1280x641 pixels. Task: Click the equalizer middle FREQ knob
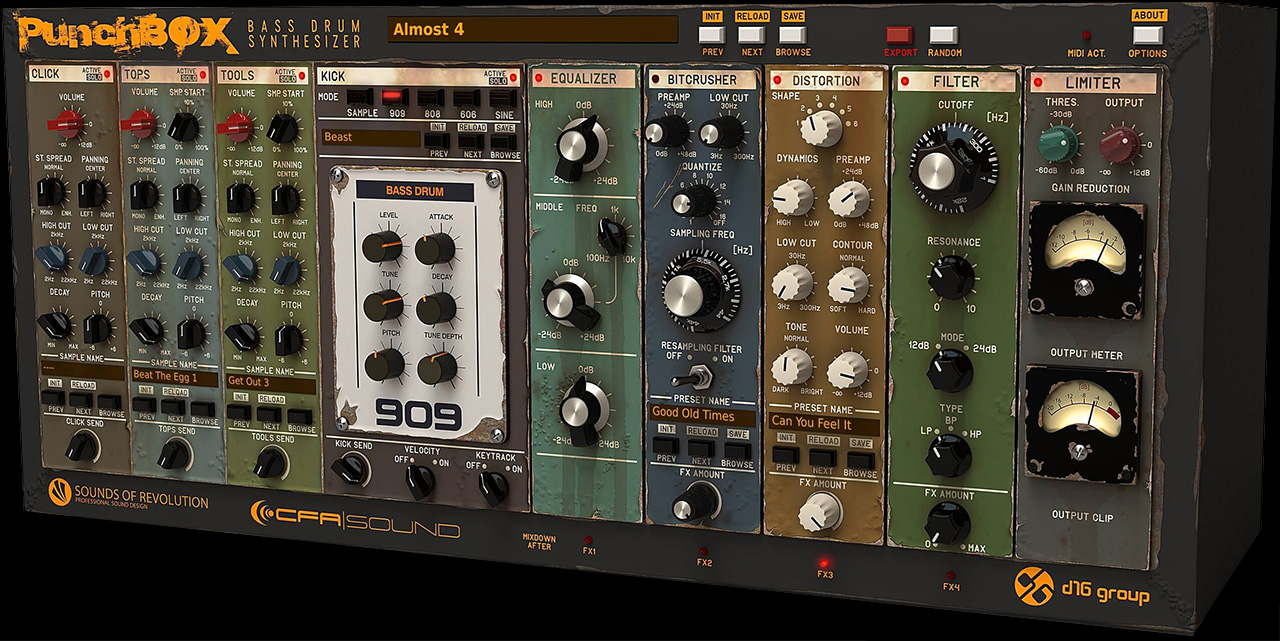pyautogui.click(x=613, y=236)
